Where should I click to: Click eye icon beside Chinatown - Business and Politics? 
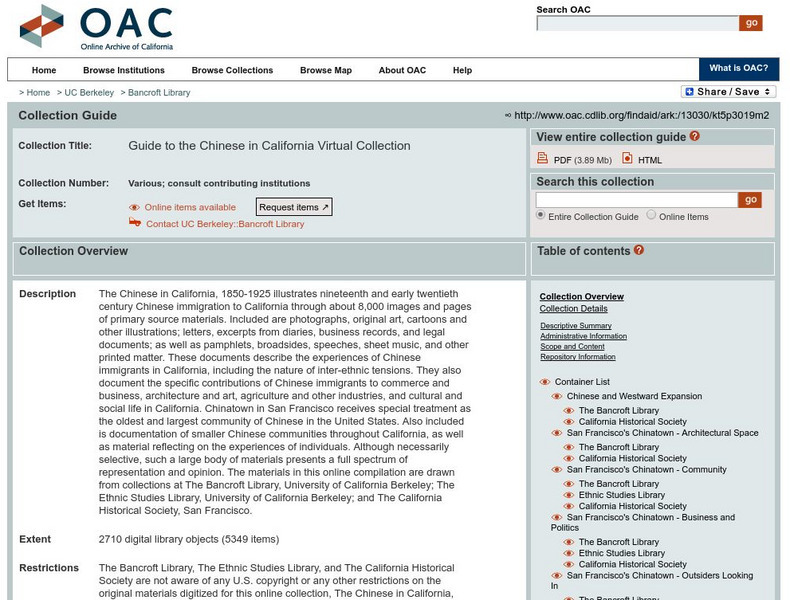click(557, 517)
